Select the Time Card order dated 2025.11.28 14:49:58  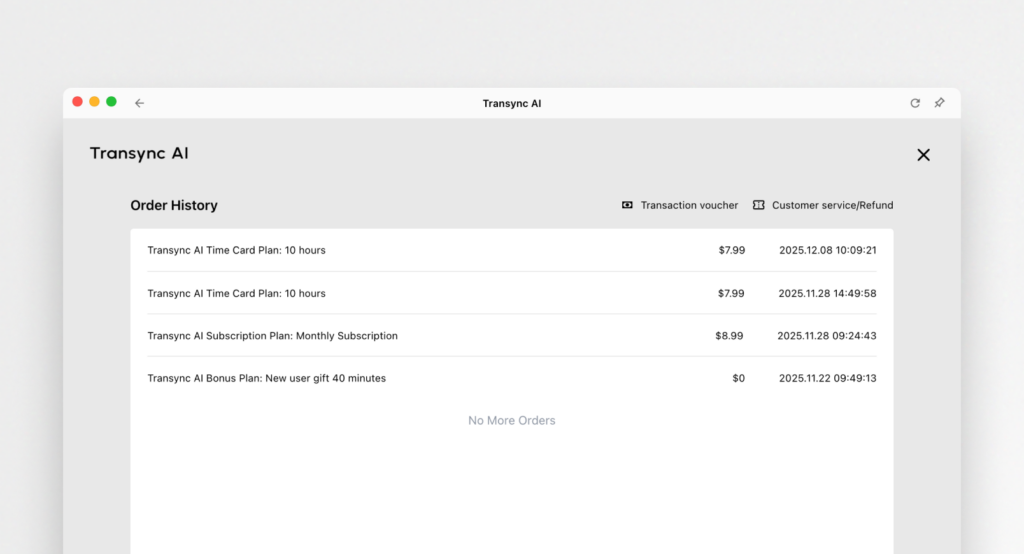(x=236, y=293)
